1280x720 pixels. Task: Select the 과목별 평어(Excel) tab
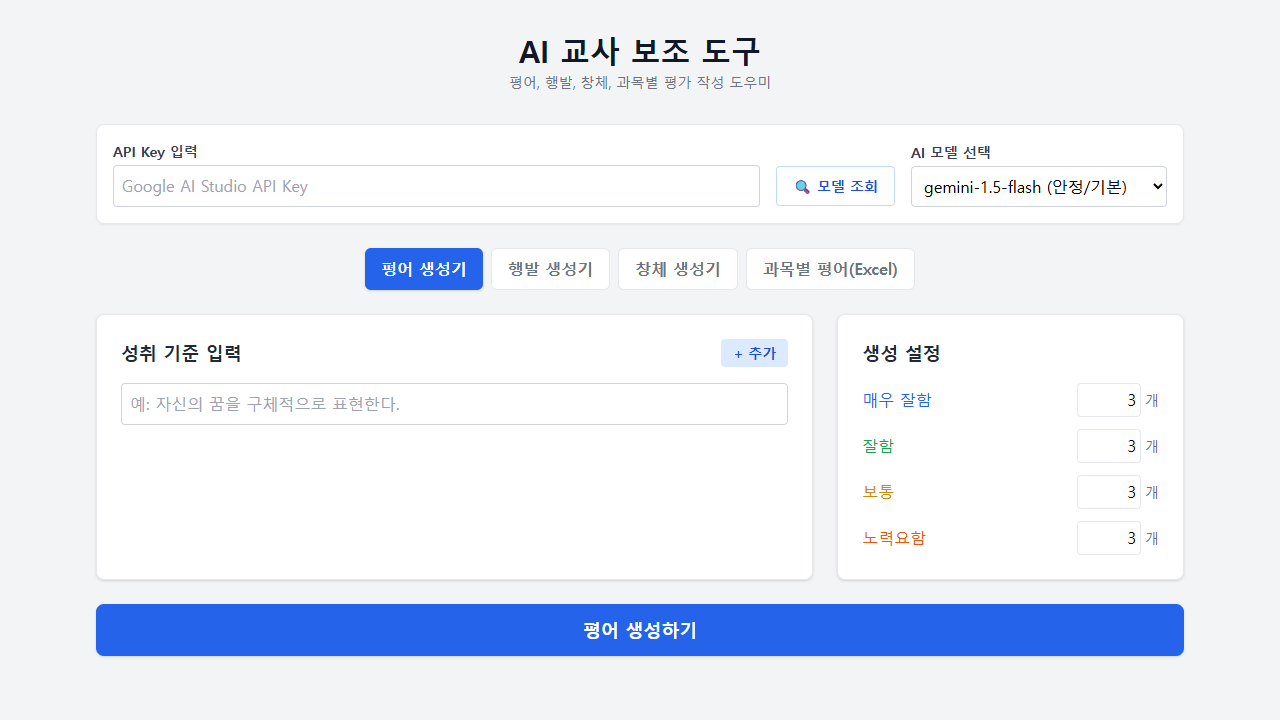click(x=830, y=269)
